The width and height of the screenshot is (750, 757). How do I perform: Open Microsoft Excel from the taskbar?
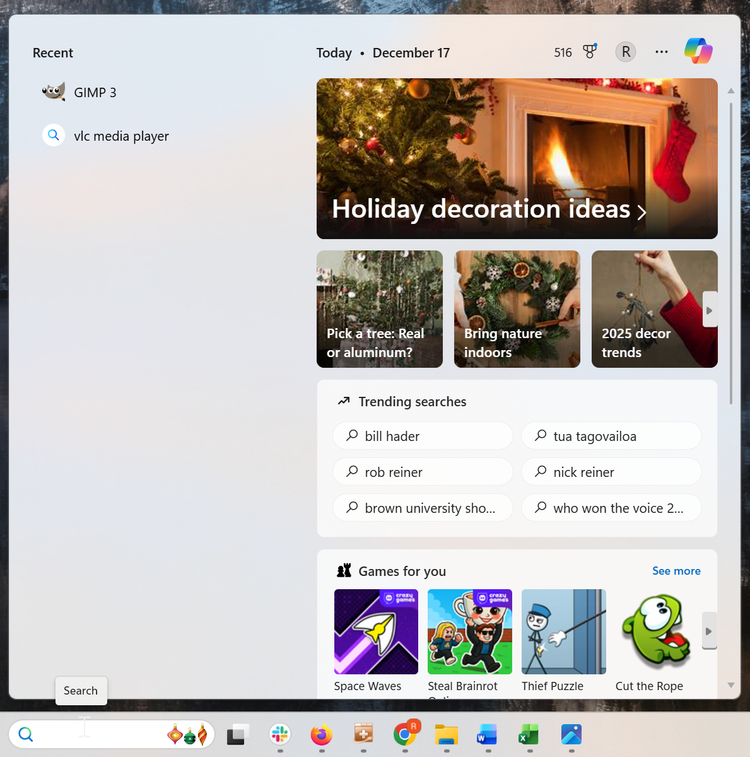click(x=529, y=734)
